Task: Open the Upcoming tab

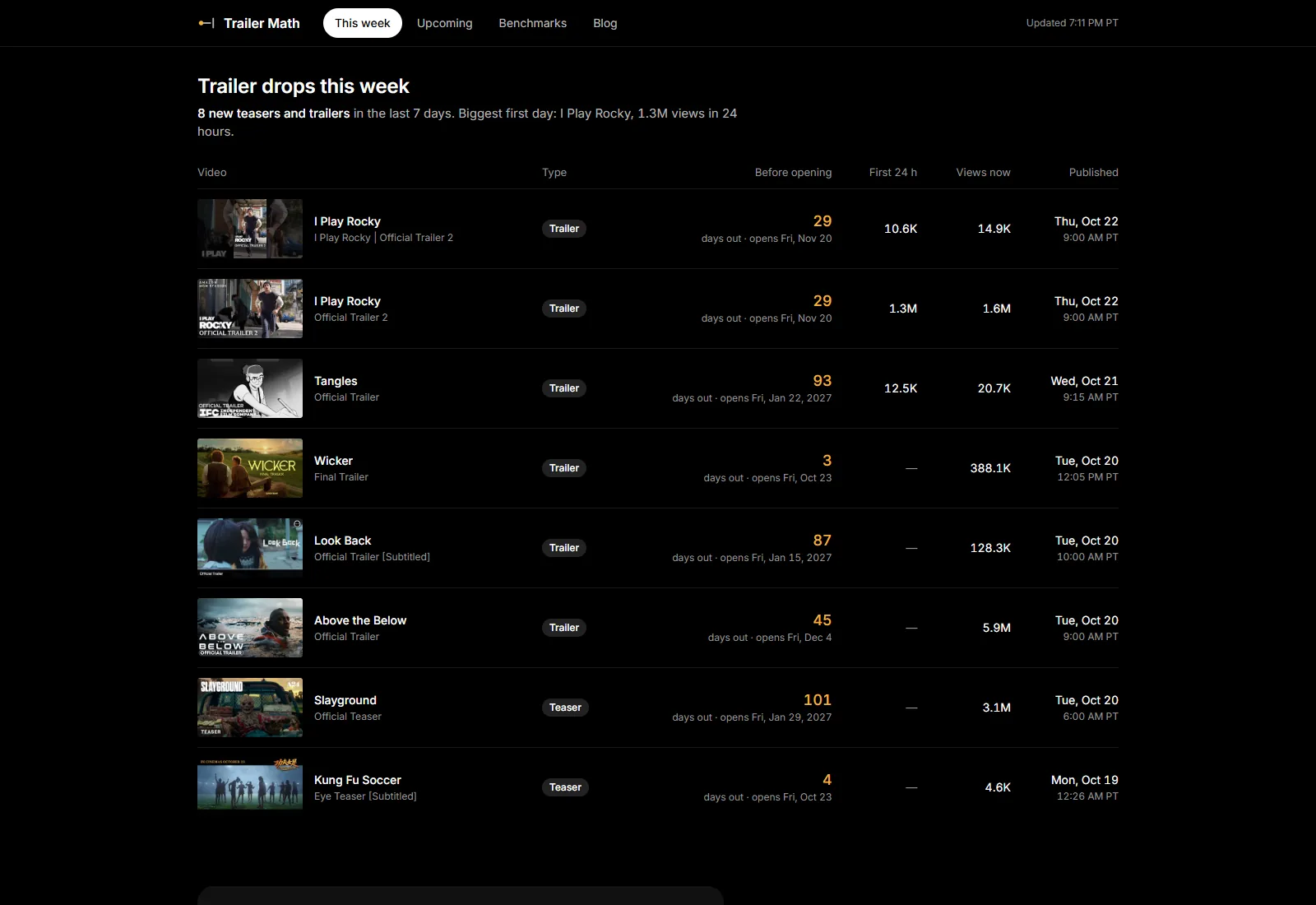Action: point(445,23)
